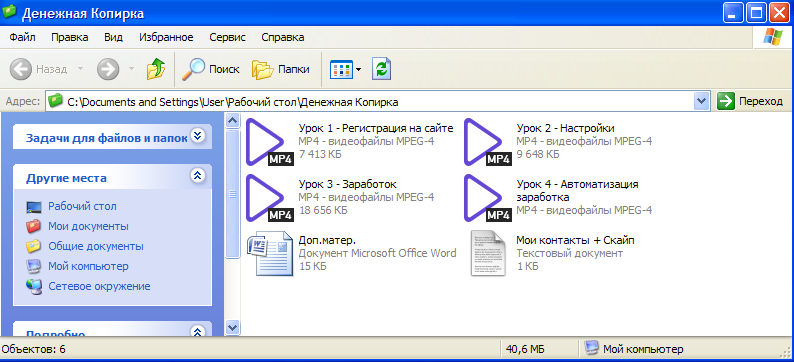
Task: Select the Урок 3 - Заработок MP4 icon
Action: point(269,198)
